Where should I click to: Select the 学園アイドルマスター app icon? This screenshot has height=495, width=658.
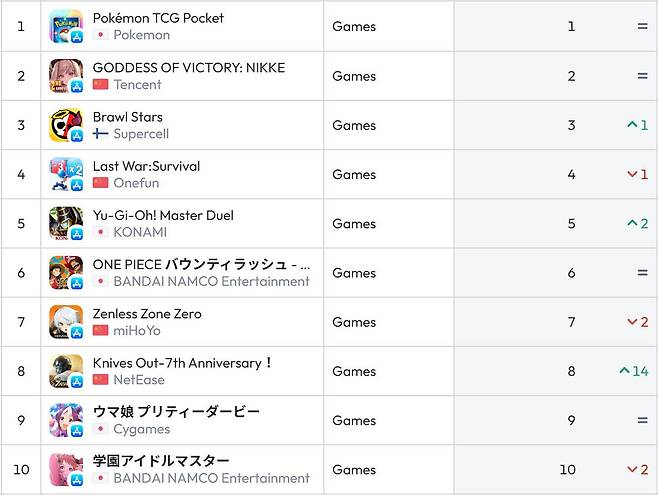coord(66,469)
